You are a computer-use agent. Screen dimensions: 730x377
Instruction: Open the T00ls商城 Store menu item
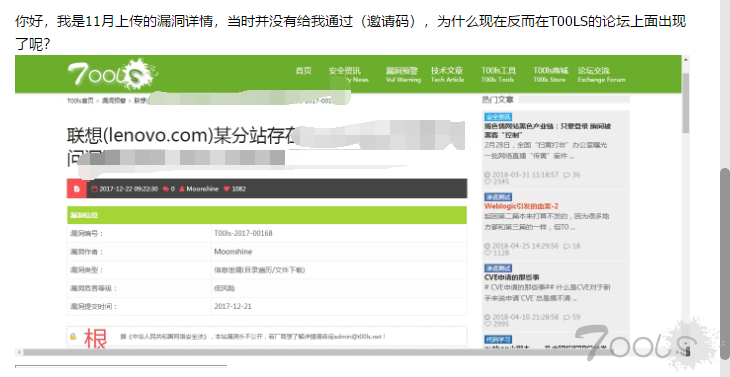[x=551, y=74]
